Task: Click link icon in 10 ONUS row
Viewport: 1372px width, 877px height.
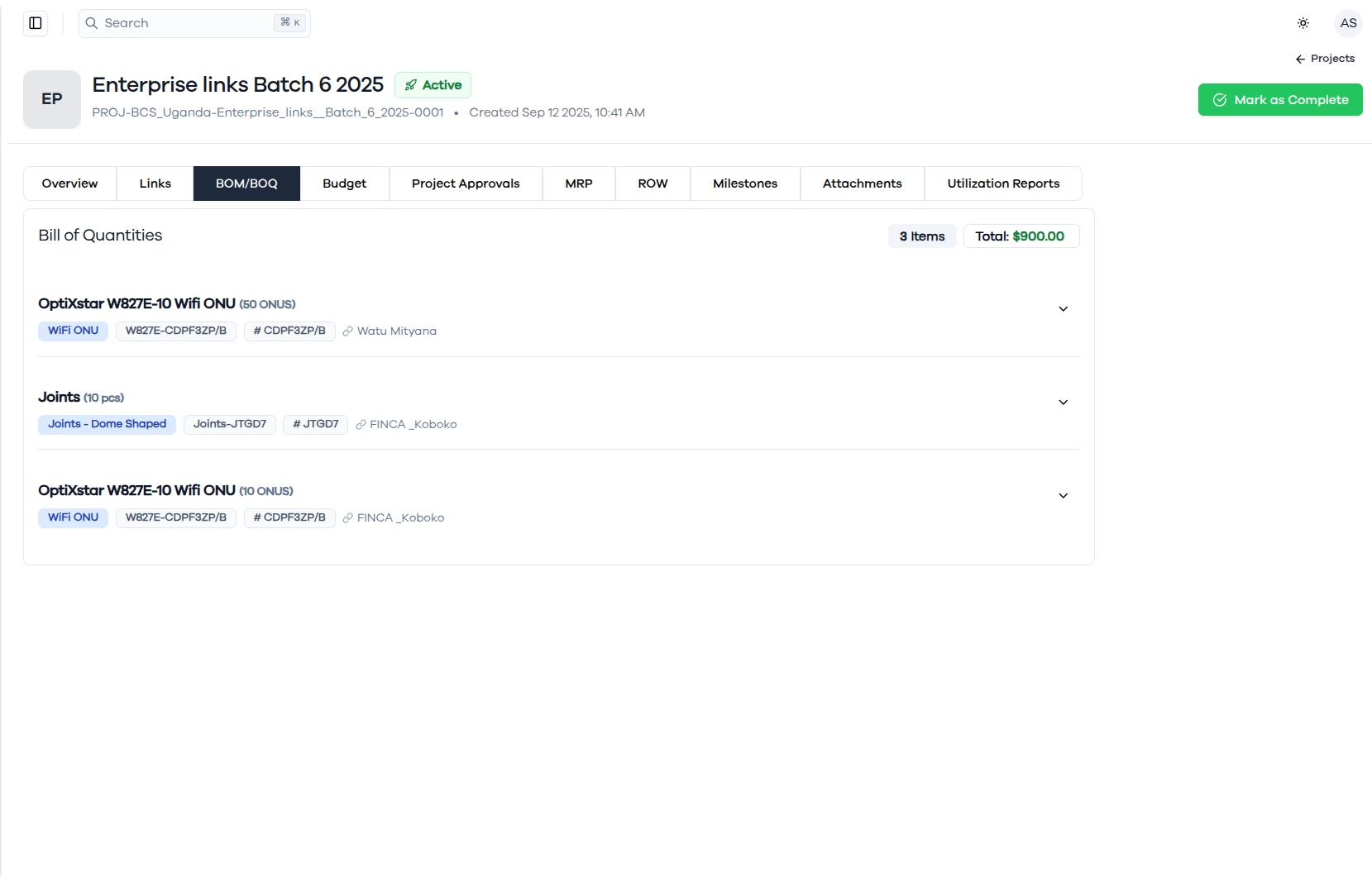Action: click(348, 518)
